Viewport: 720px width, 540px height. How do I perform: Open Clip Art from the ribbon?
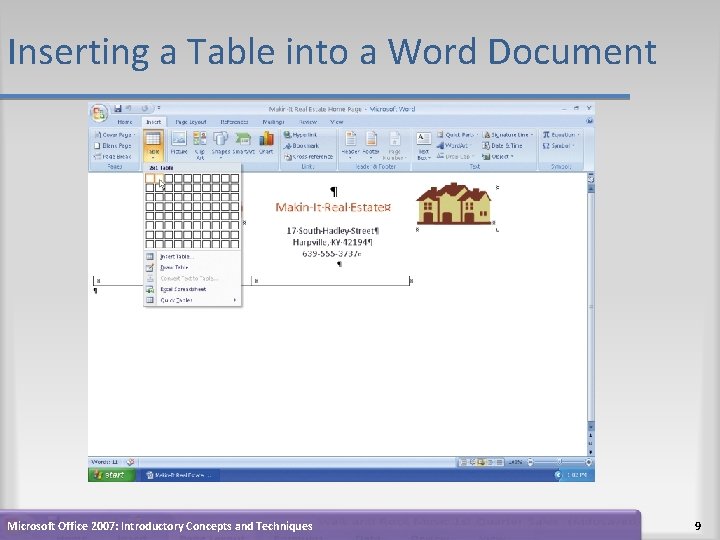click(x=200, y=145)
